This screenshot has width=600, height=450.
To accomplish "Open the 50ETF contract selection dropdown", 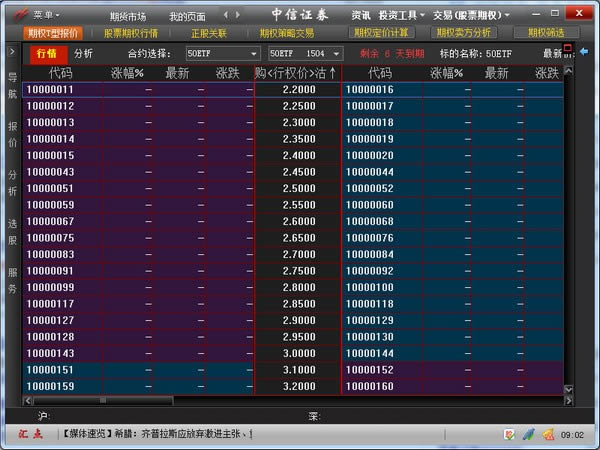I will tap(222, 52).
